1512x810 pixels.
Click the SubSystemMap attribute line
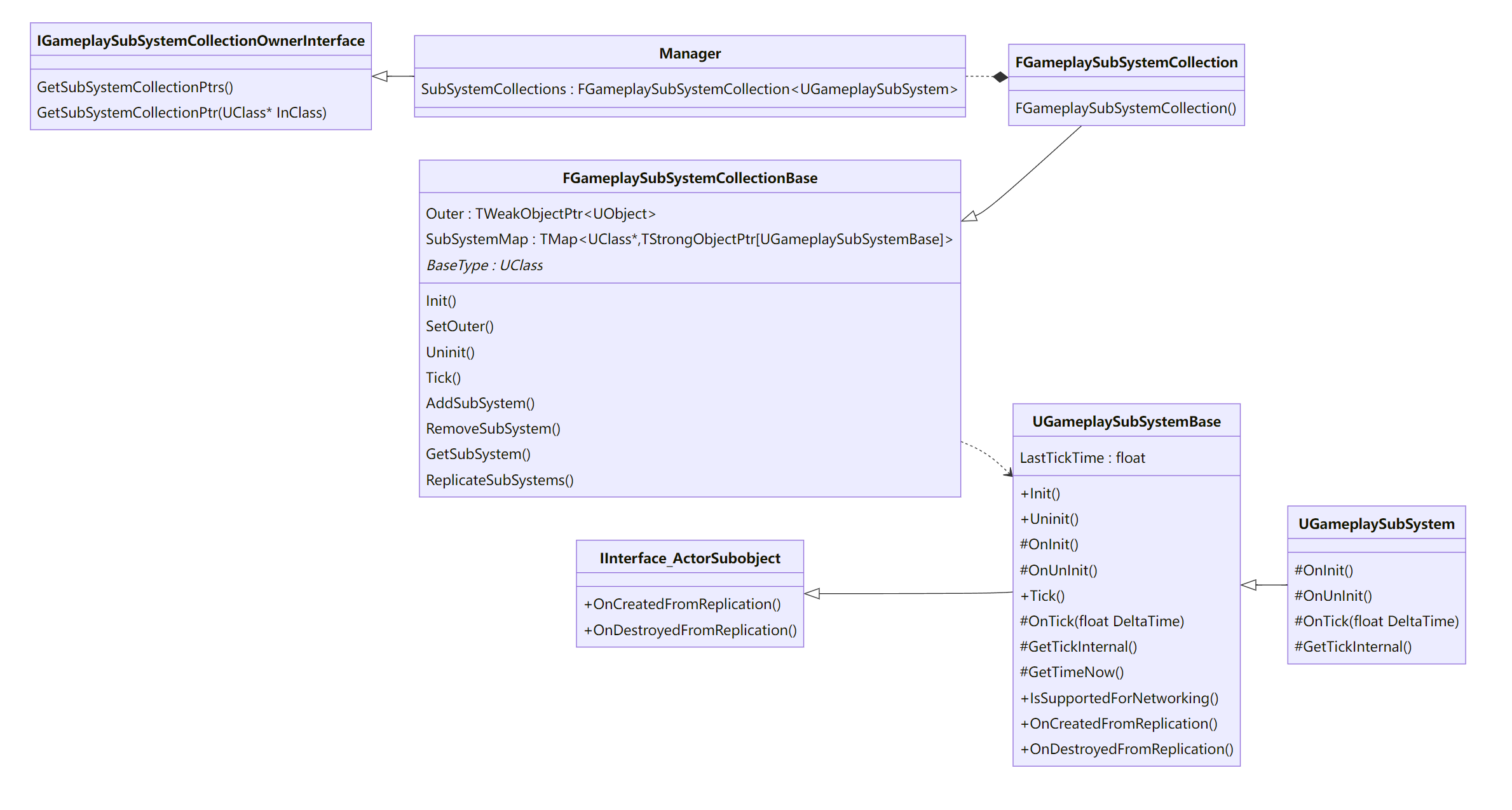pyautogui.click(x=689, y=239)
